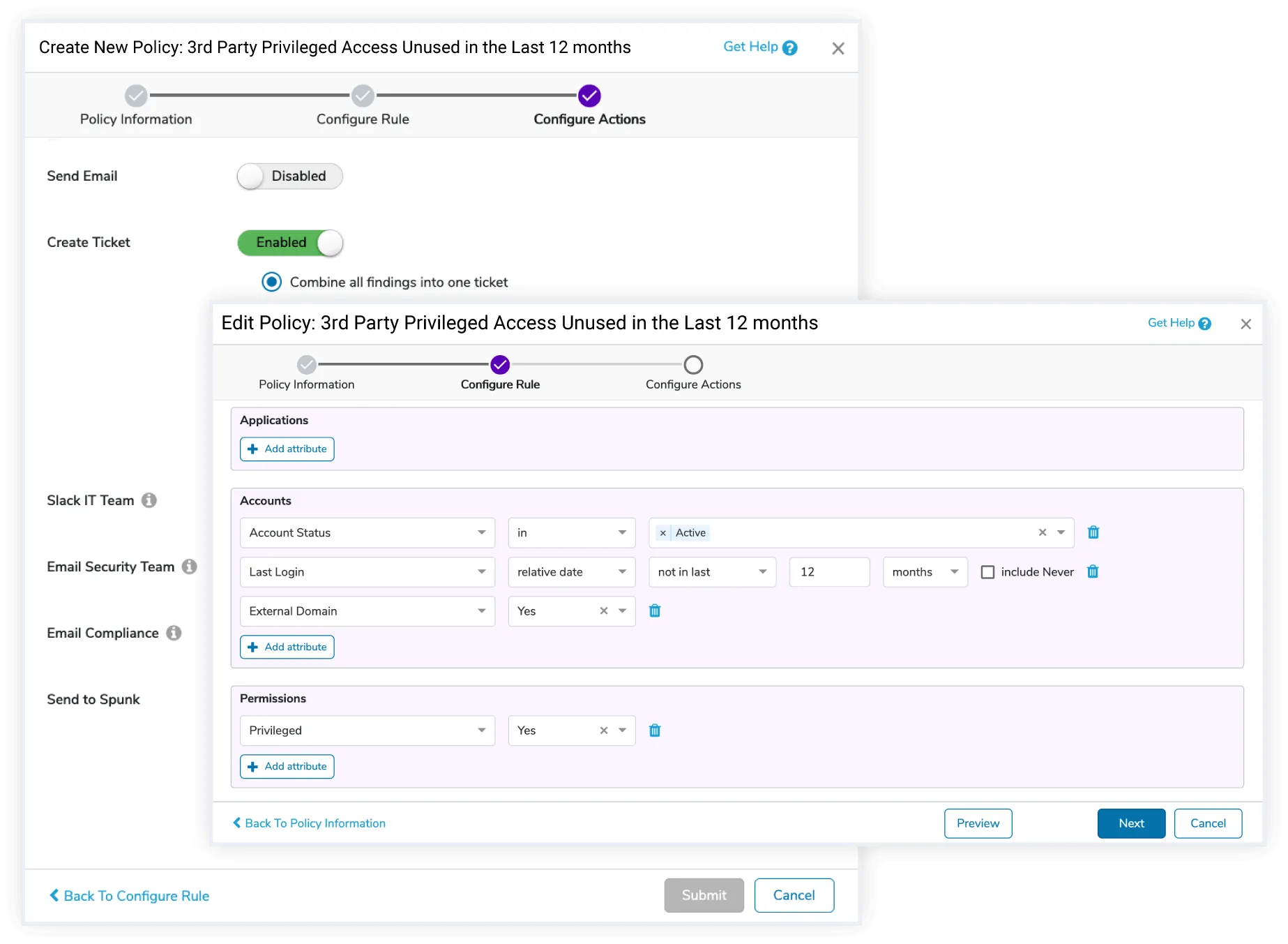Click the Slack IT Team info icon
Viewport: 1288px width, 944px height.
[x=149, y=500]
